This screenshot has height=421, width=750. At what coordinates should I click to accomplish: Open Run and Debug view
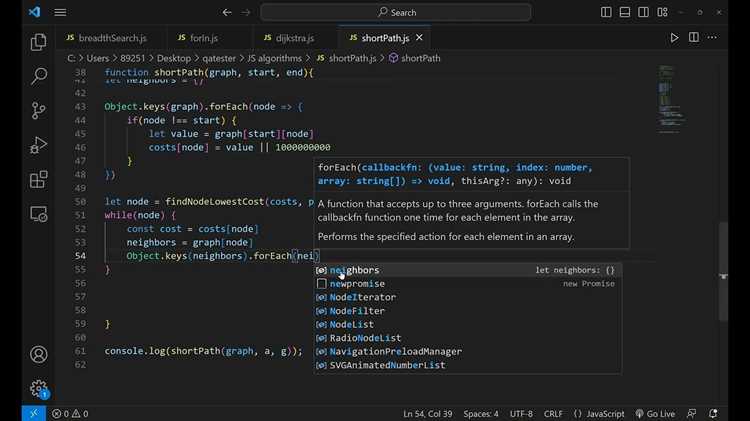(x=38, y=145)
